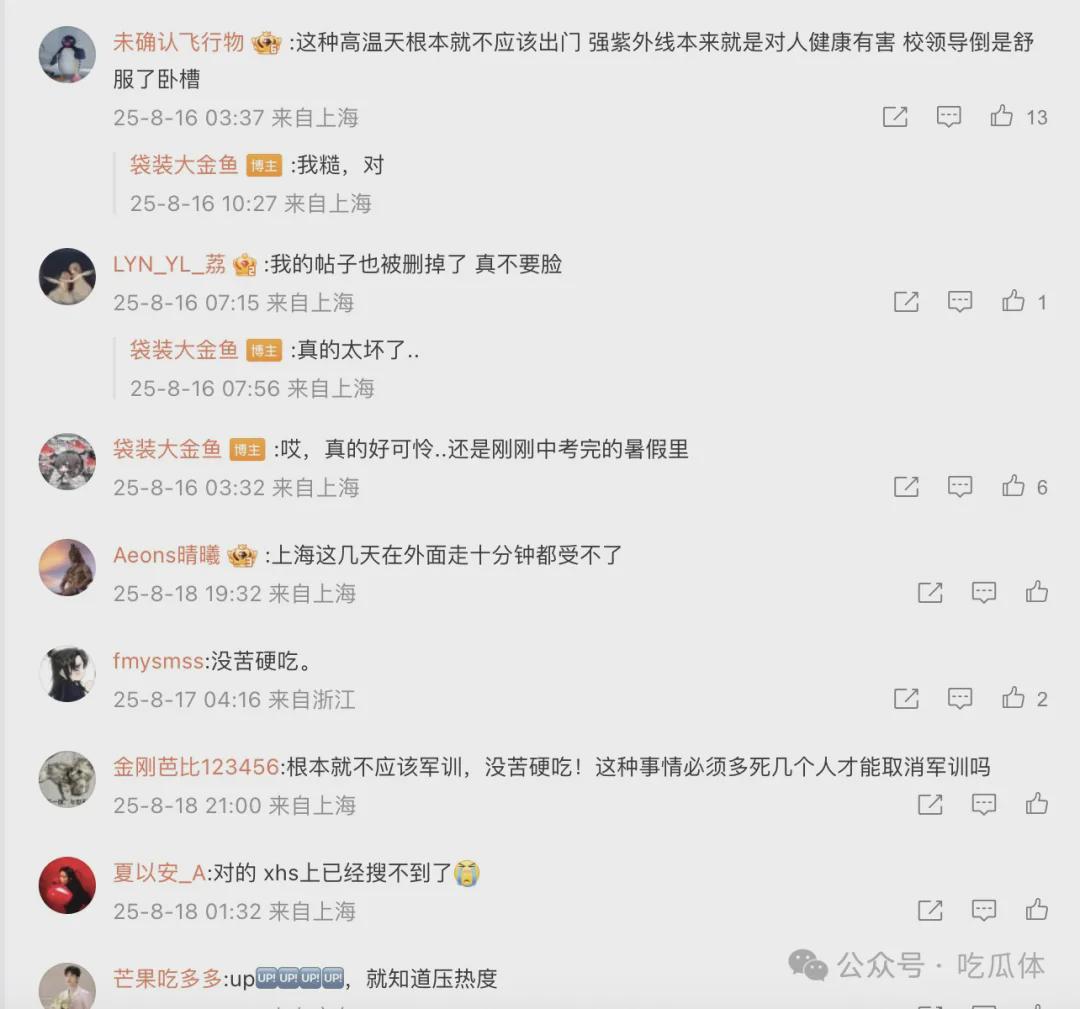Like the Aeons晴曦 comment about Shanghai heat
Screen dimensions: 1080x1009
(x=1037, y=592)
